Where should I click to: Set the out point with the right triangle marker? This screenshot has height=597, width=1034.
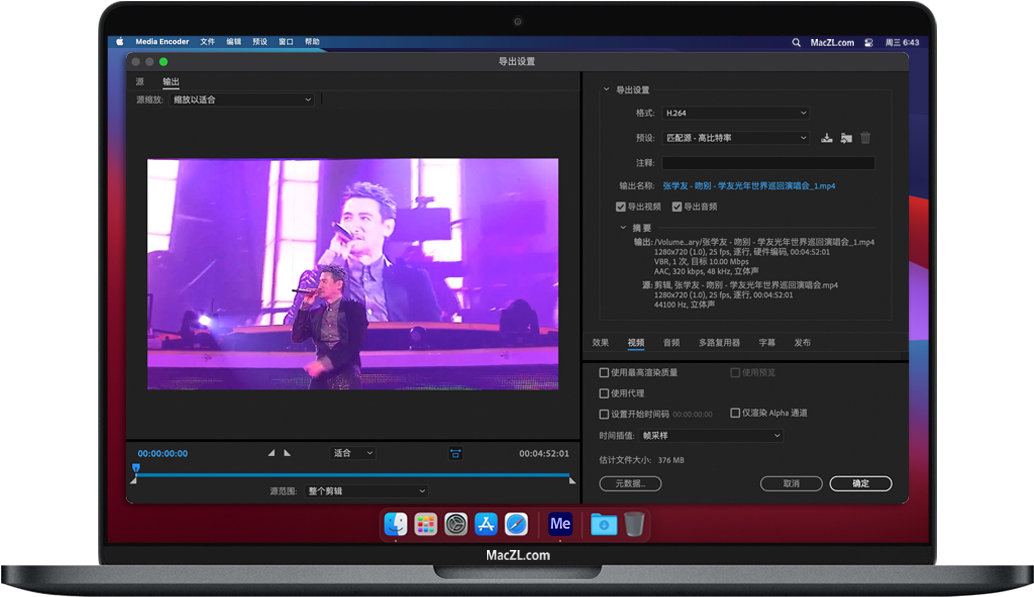point(286,452)
